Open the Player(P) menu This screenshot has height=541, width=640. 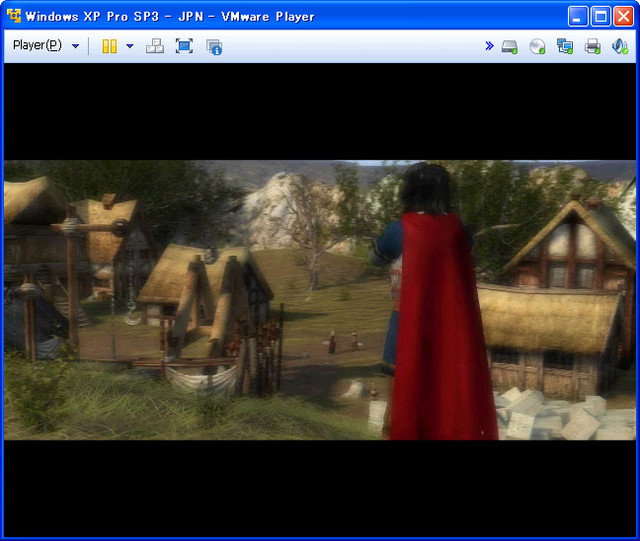[x=37, y=45]
